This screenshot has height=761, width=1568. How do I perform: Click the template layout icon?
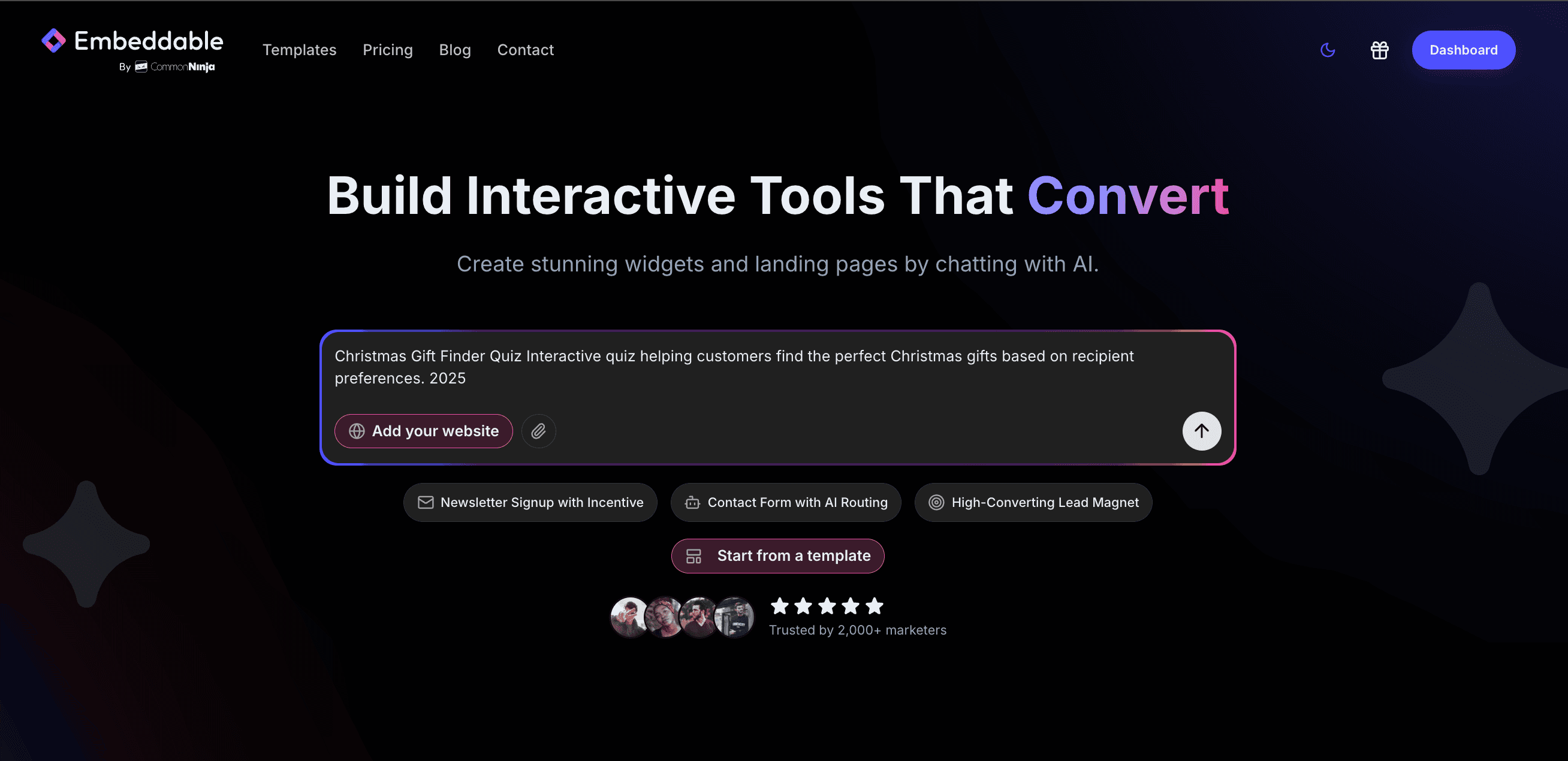[x=693, y=556]
